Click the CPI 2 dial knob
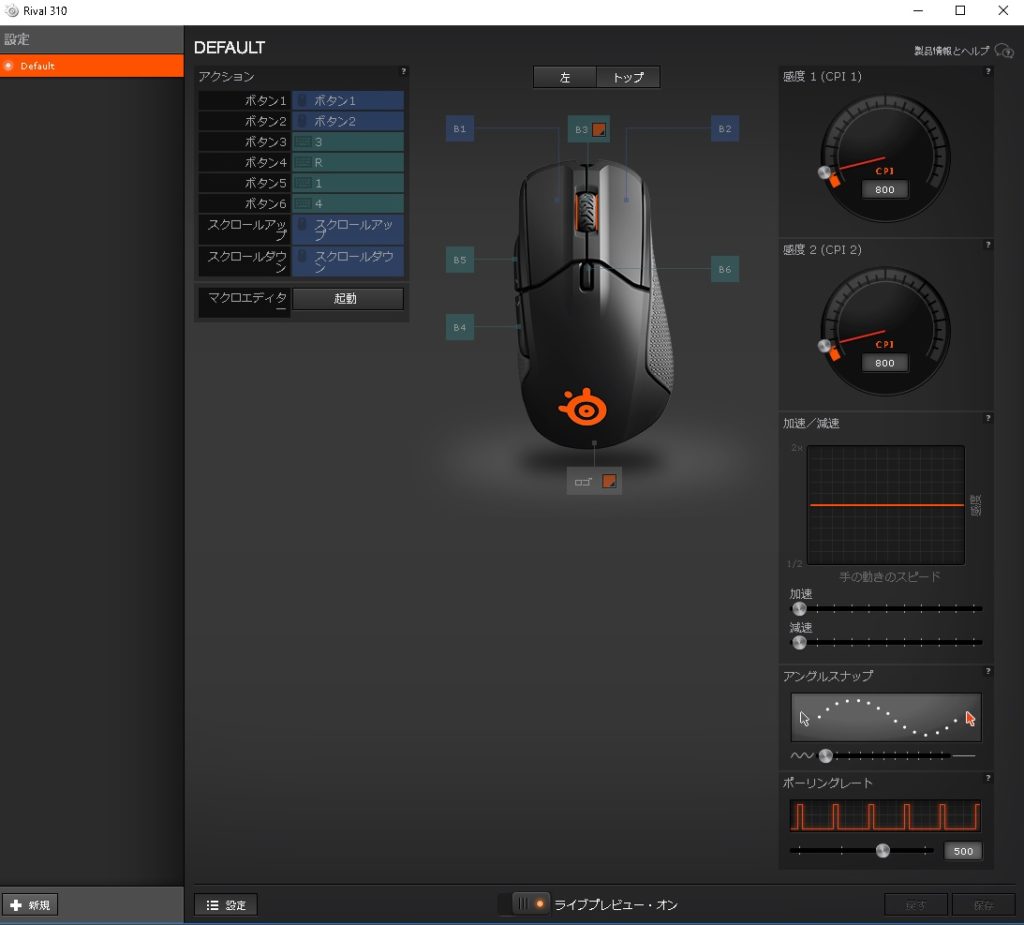Image resolution: width=1024 pixels, height=925 pixels. point(825,346)
